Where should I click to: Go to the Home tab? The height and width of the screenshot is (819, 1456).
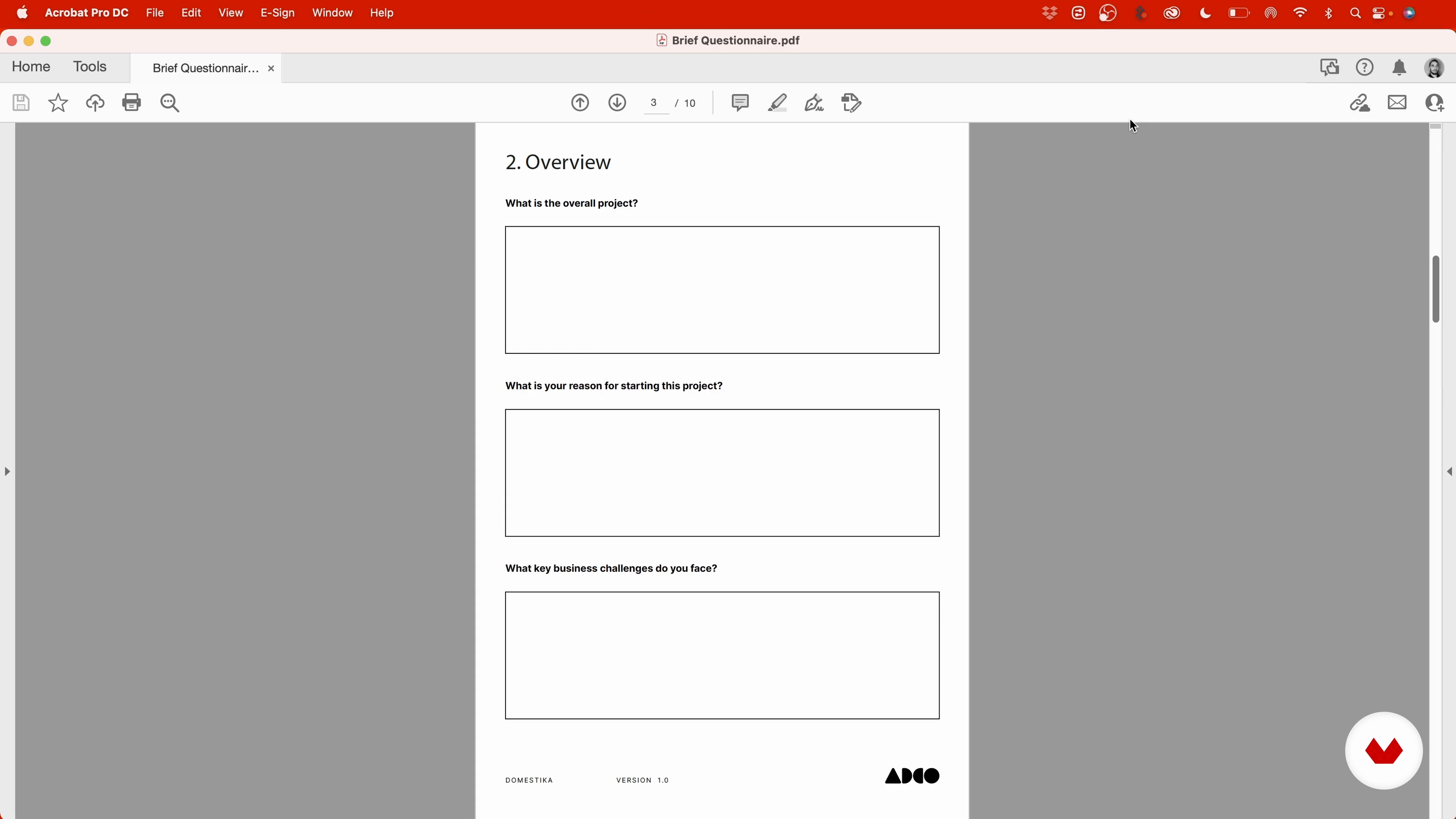pyautogui.click(x=30, y=67)
